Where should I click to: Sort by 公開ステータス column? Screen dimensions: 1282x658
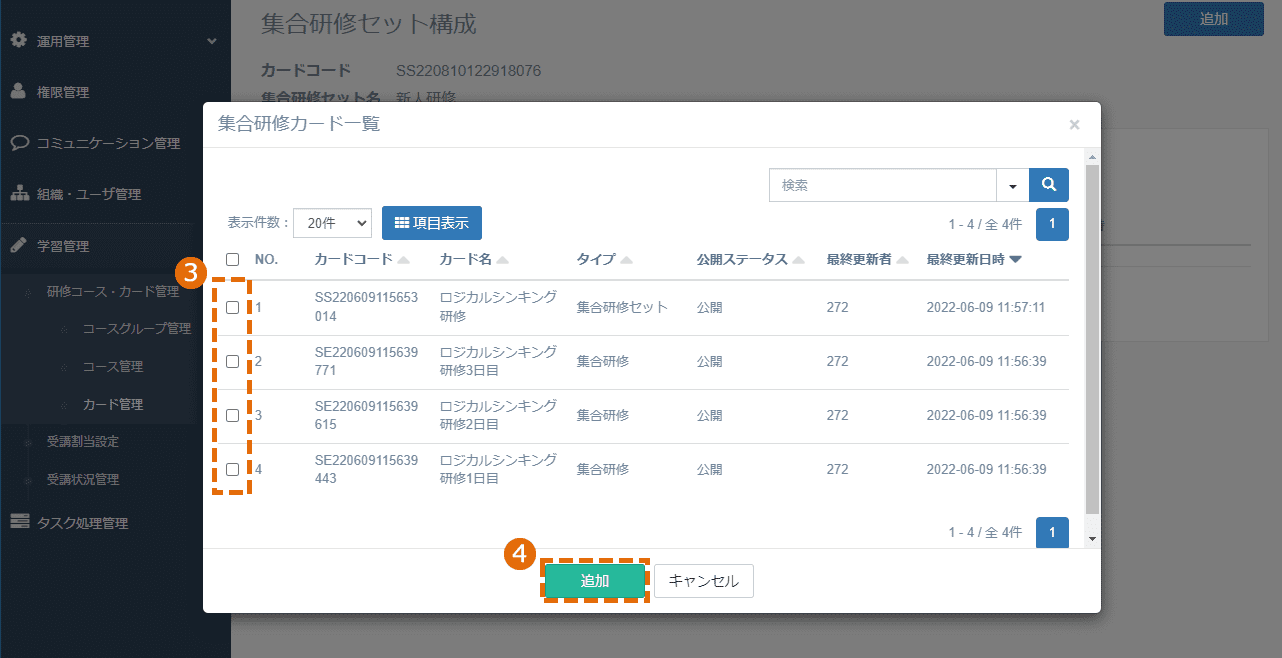[x=751, y=259]
